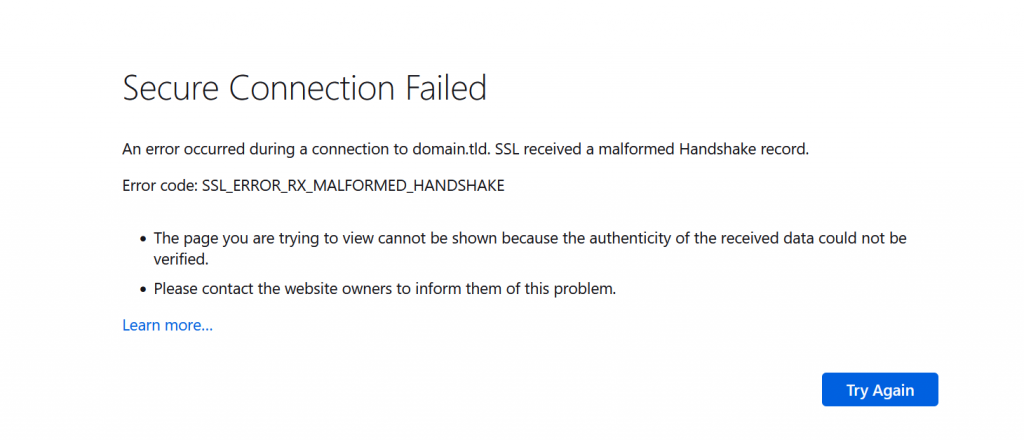Click the phrase malformed Handshake record
This screenshot has width=1024, height=440.
[x=700, y=150]
